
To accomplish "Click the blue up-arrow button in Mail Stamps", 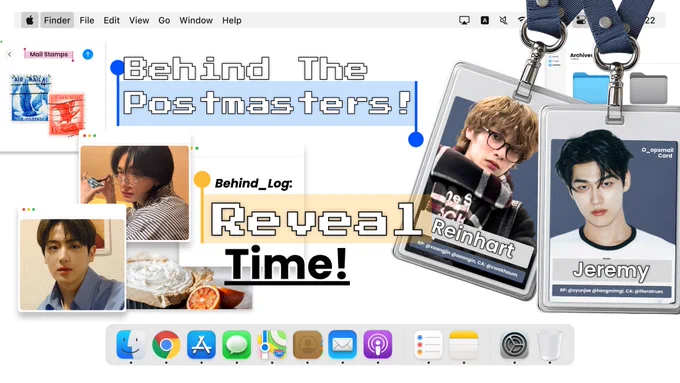I will click(88, 54).
